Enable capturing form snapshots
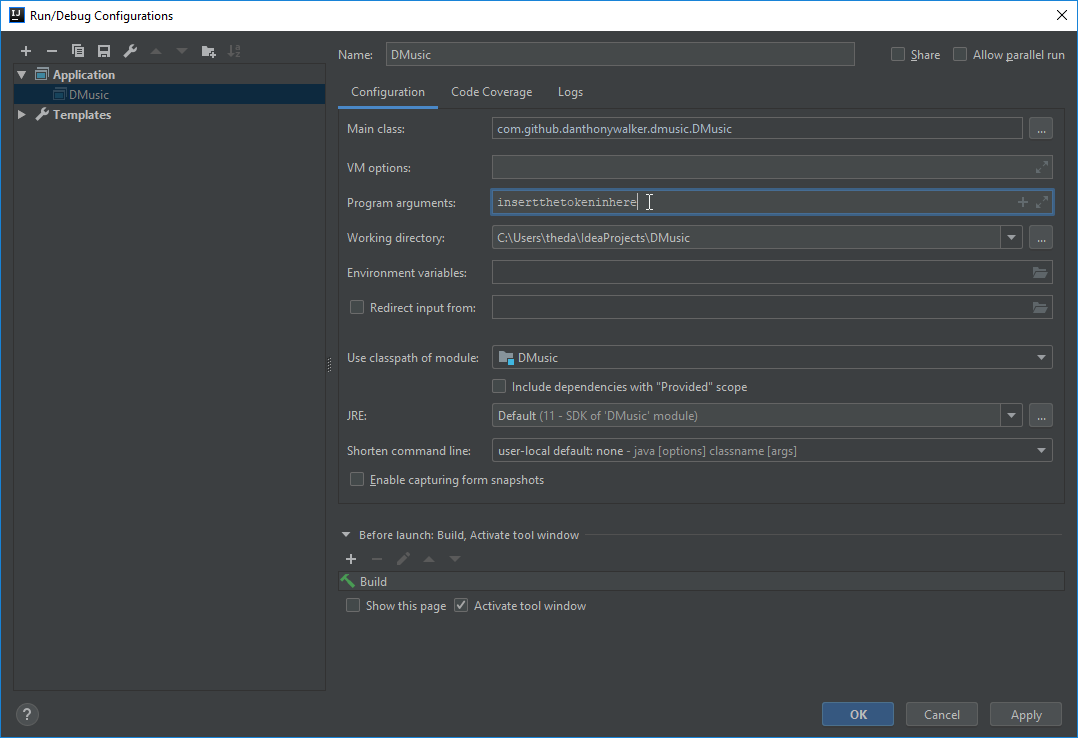 pos(357,479)
